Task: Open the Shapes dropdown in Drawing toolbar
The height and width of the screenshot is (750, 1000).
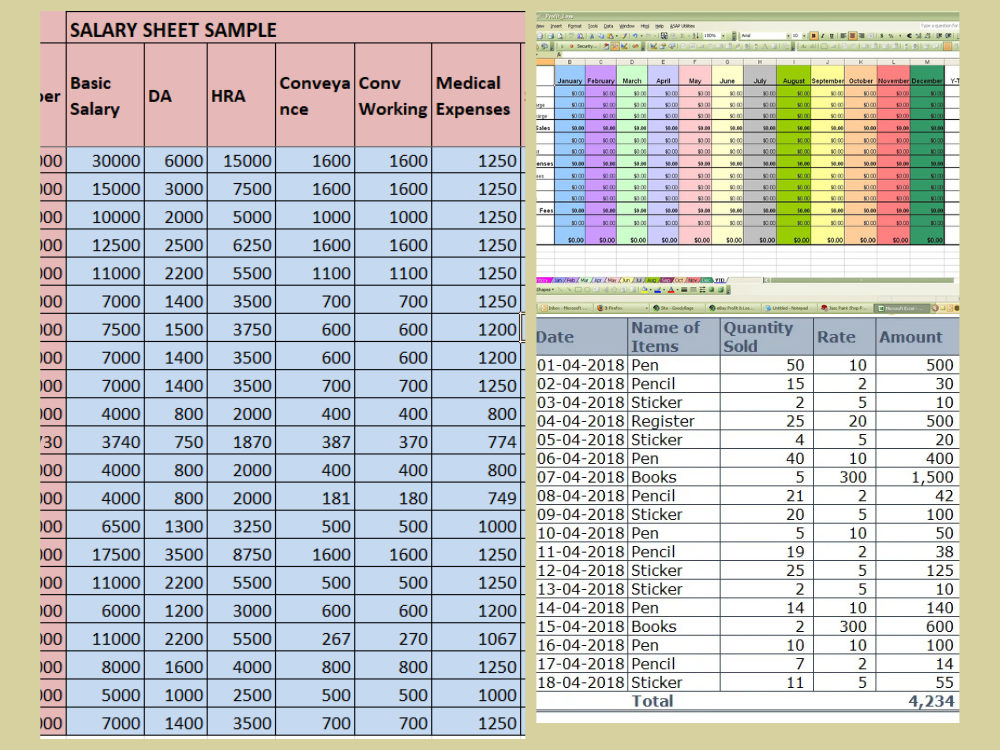Action: [x=545, y=290]
